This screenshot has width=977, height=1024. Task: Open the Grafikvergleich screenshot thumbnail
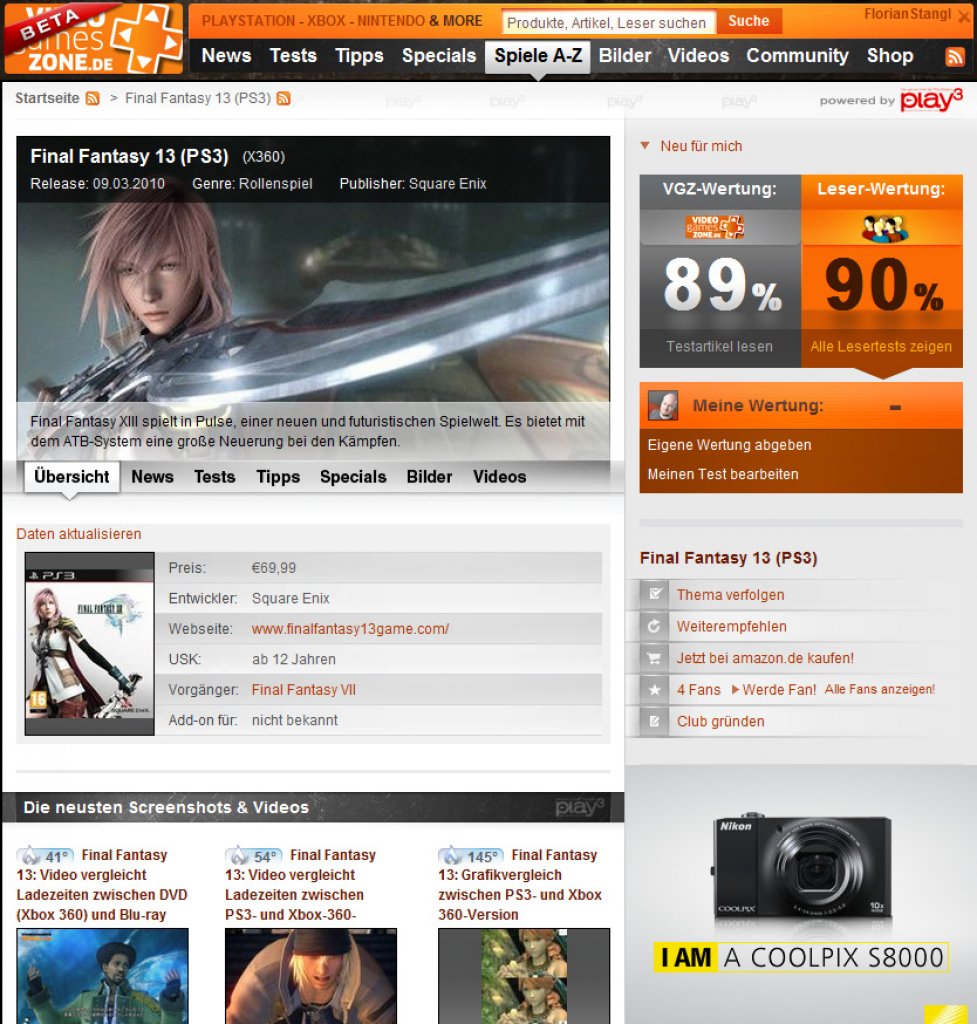coord(524,976)
